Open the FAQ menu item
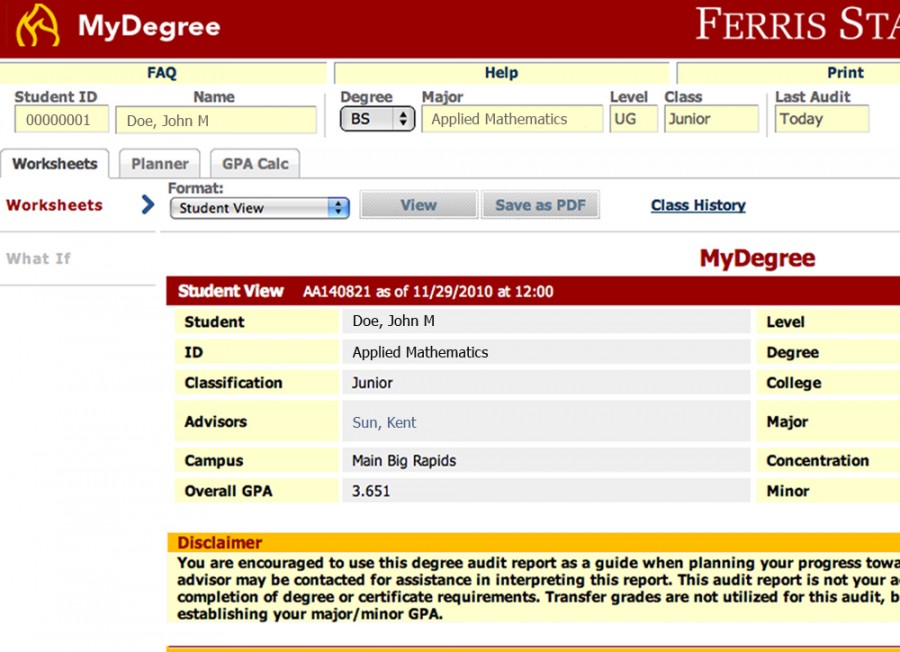 tap(162, 73)
